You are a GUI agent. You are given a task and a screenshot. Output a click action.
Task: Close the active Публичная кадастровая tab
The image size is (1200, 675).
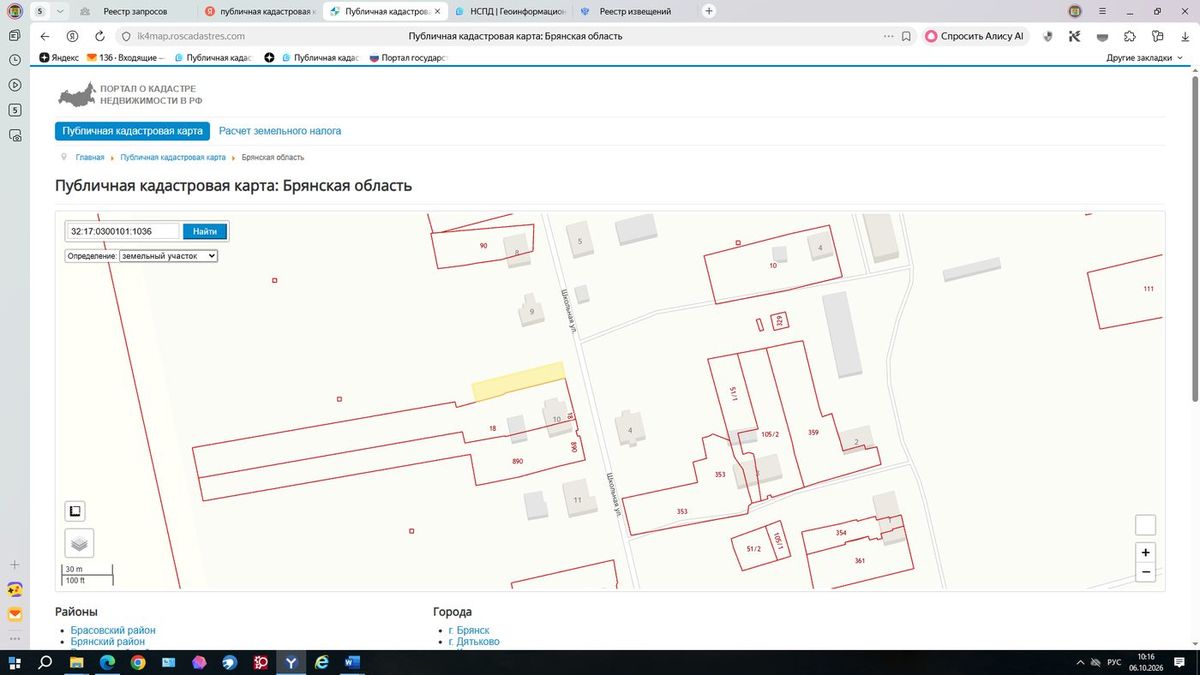pos(437,11)
